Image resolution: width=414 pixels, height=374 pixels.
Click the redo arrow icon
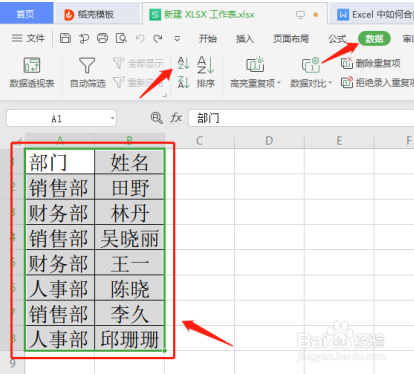pyautogui.click(x=158, y=39)
